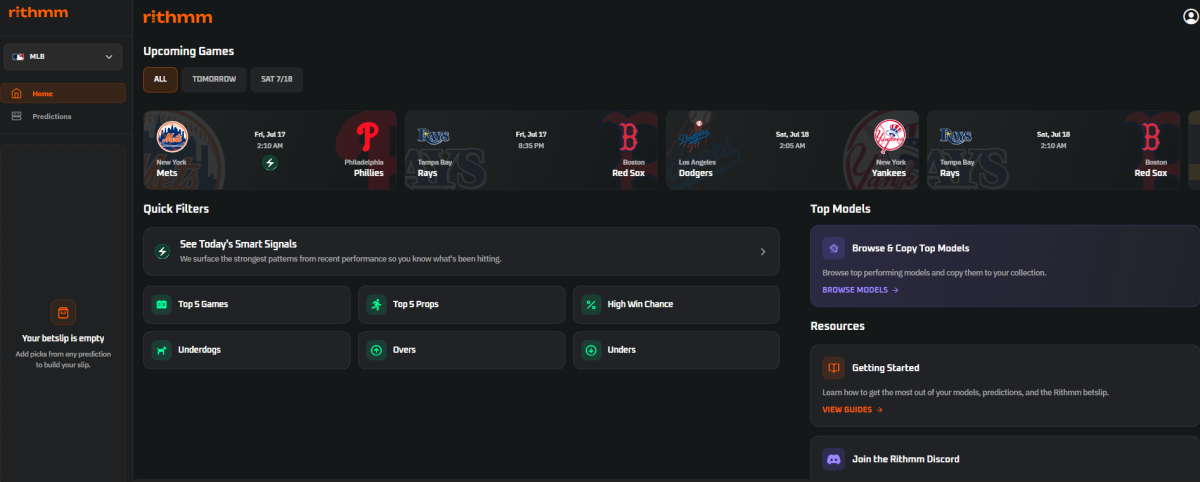
Task: Click the Top Models heading
Action: point(840,209)
